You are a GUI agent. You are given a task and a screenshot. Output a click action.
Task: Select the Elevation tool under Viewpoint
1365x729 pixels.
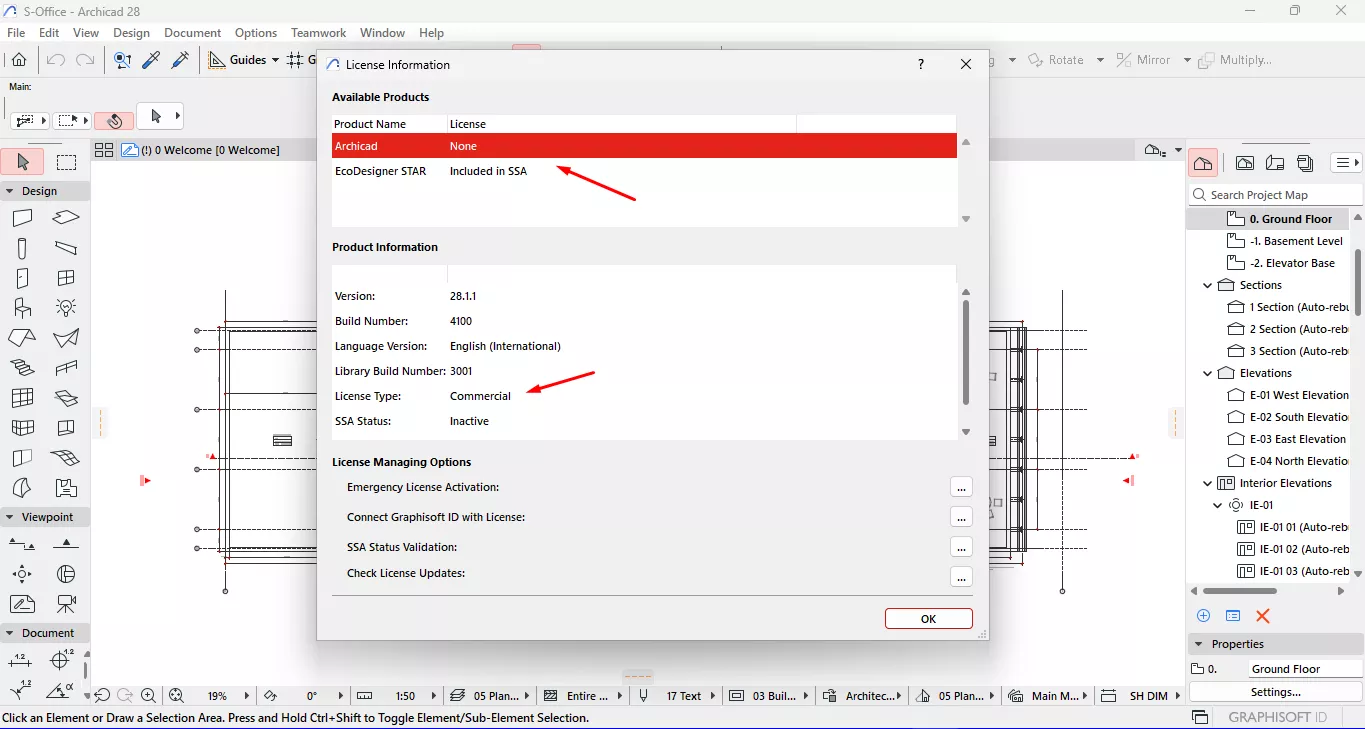point(66,544)
